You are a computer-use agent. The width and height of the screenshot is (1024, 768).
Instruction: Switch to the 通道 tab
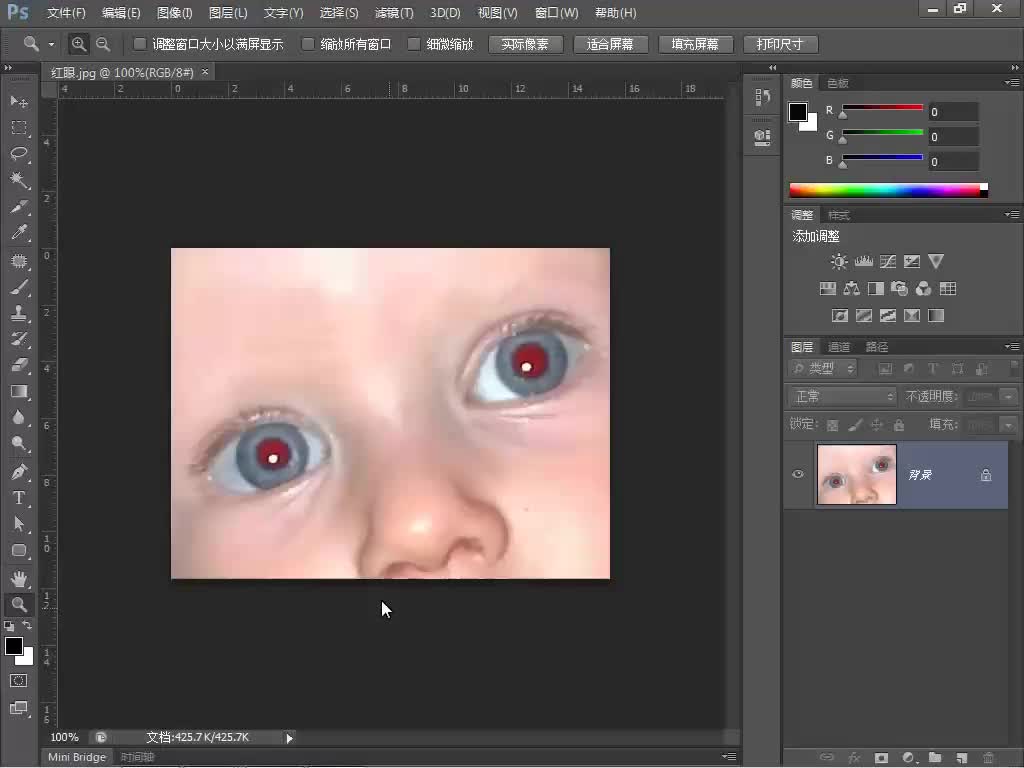(839, 347)
